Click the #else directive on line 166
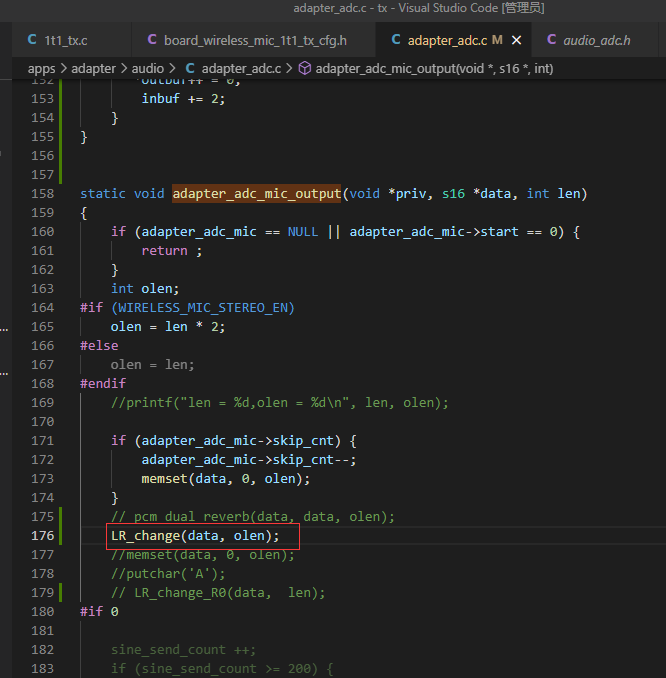Viewport: 666px width, 678px height. click(99, 346)
